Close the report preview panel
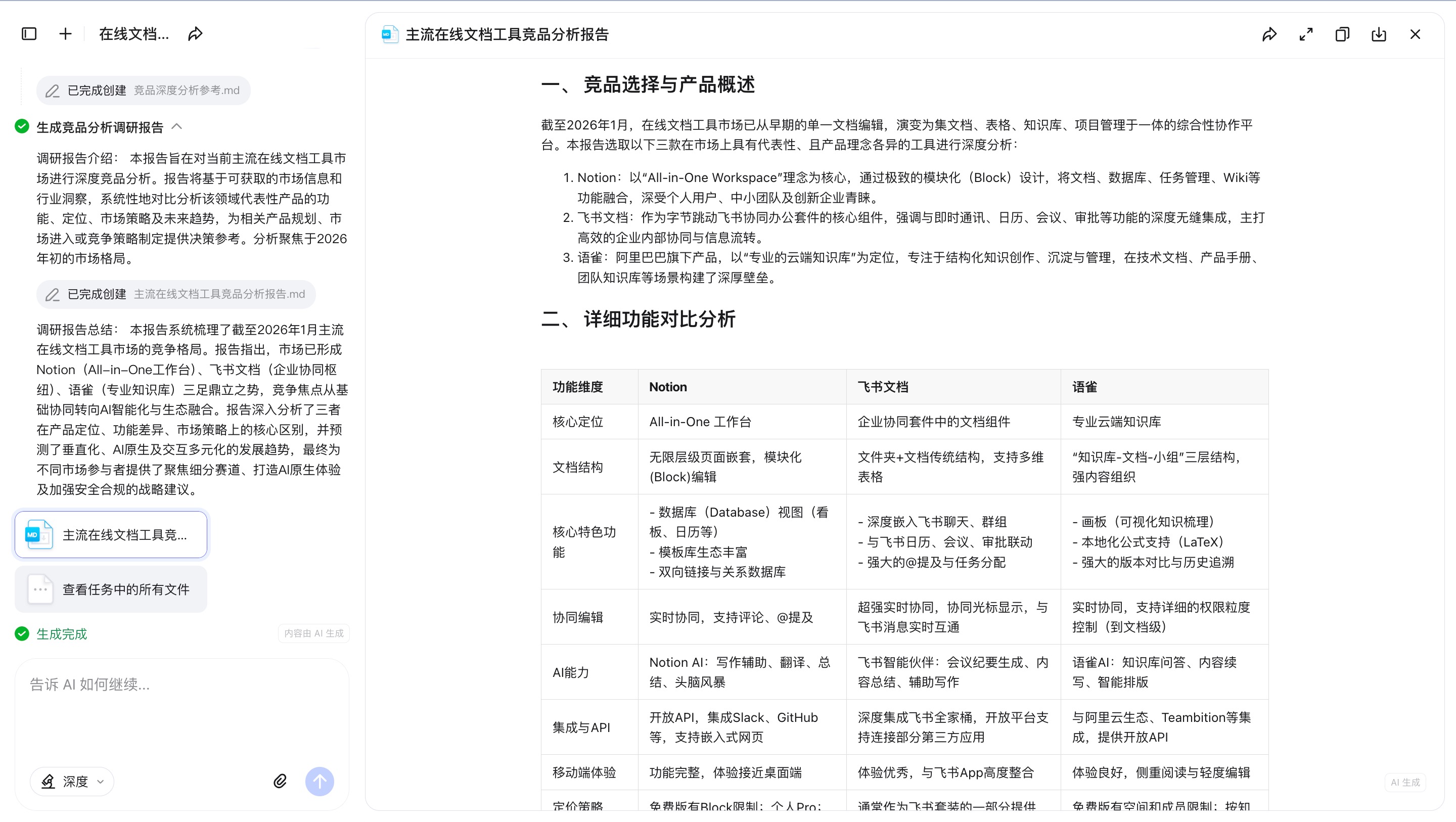This screenshot has height=822, width=1456. (x=1416, y=34)
